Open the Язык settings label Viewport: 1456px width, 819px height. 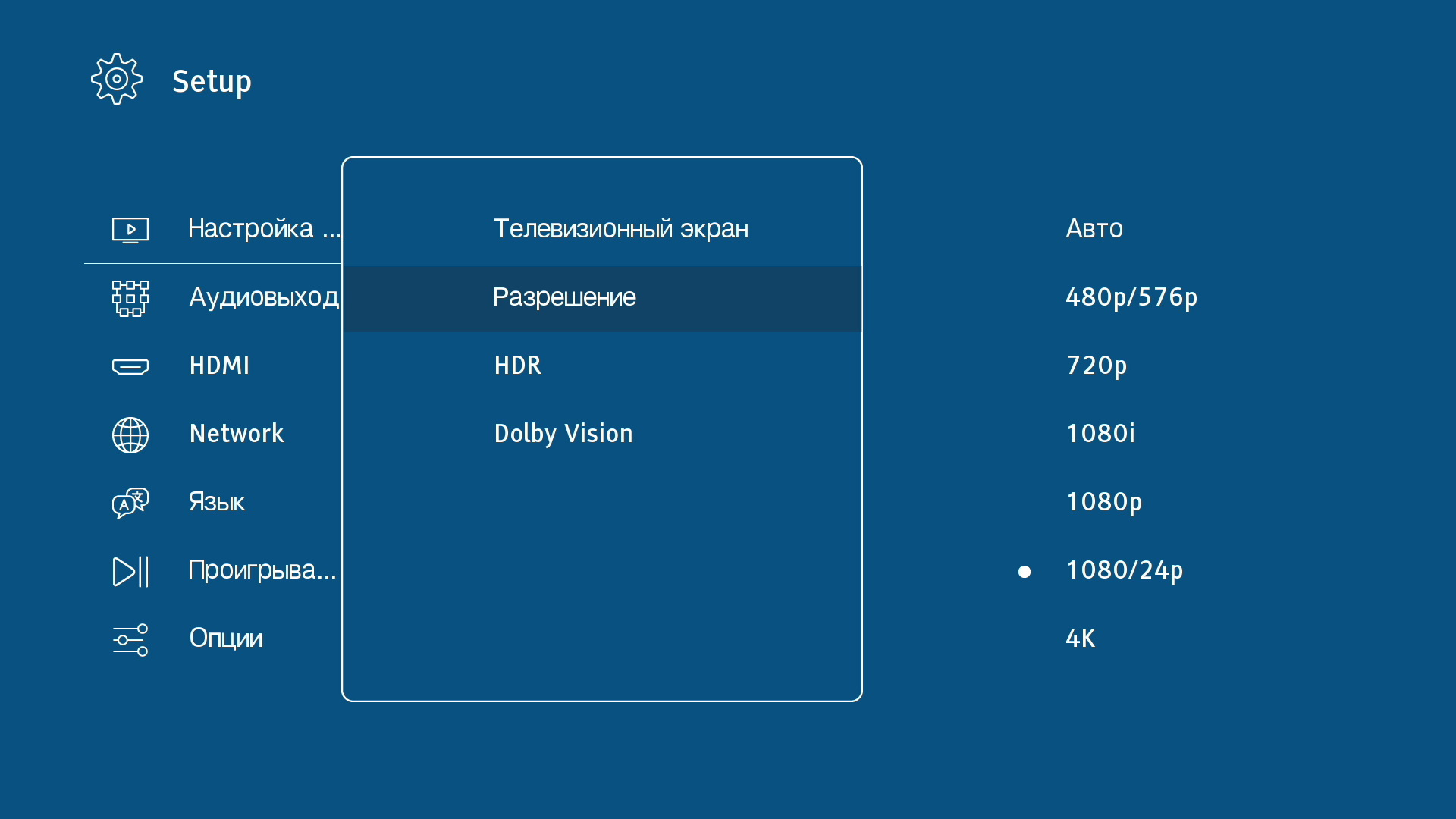pyautogui.click(x=217, y=502)
